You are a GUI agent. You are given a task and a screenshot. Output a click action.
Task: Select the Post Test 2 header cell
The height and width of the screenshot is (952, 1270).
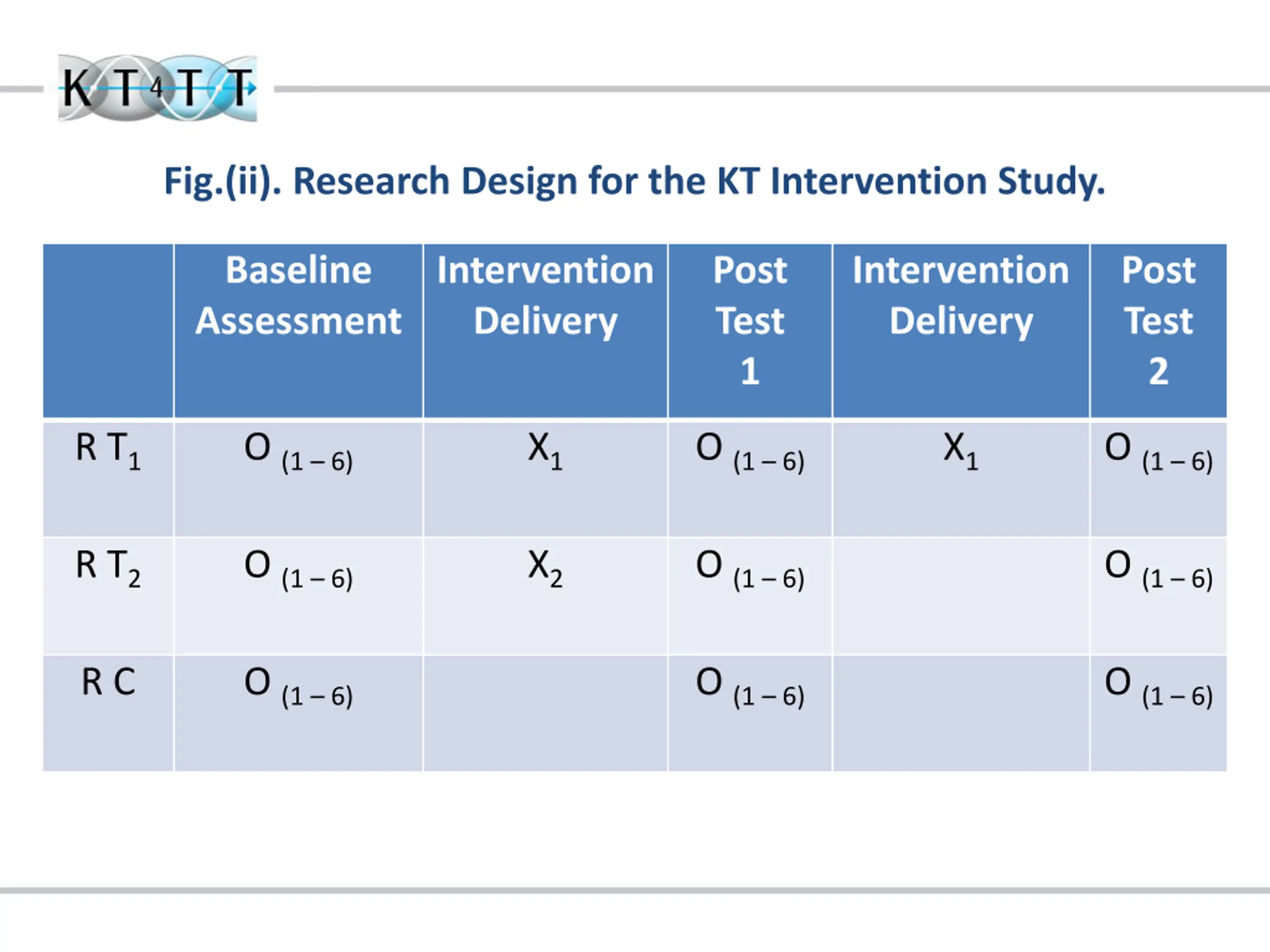(1158, 331)
